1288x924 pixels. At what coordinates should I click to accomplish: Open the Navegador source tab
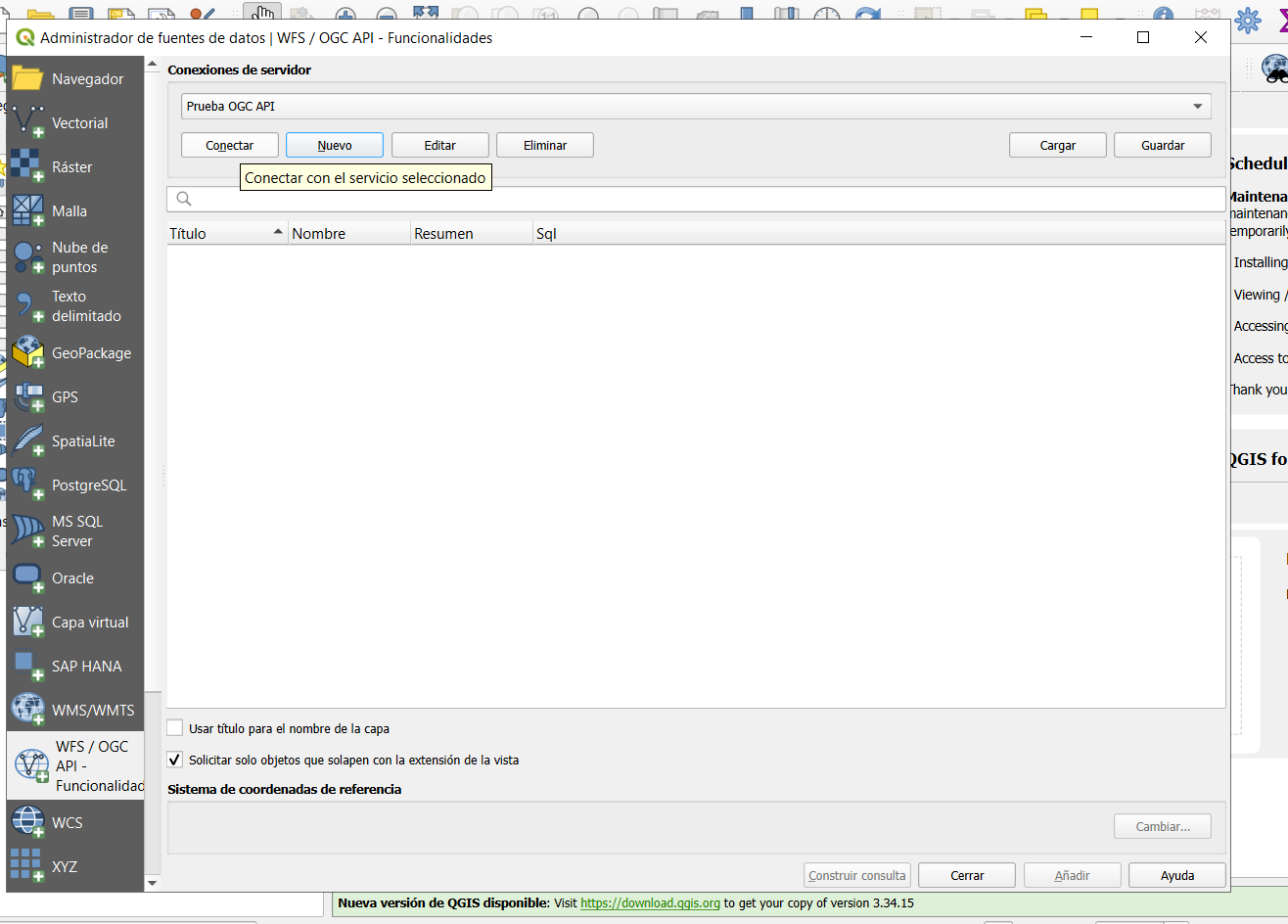(x=75, y=79)
